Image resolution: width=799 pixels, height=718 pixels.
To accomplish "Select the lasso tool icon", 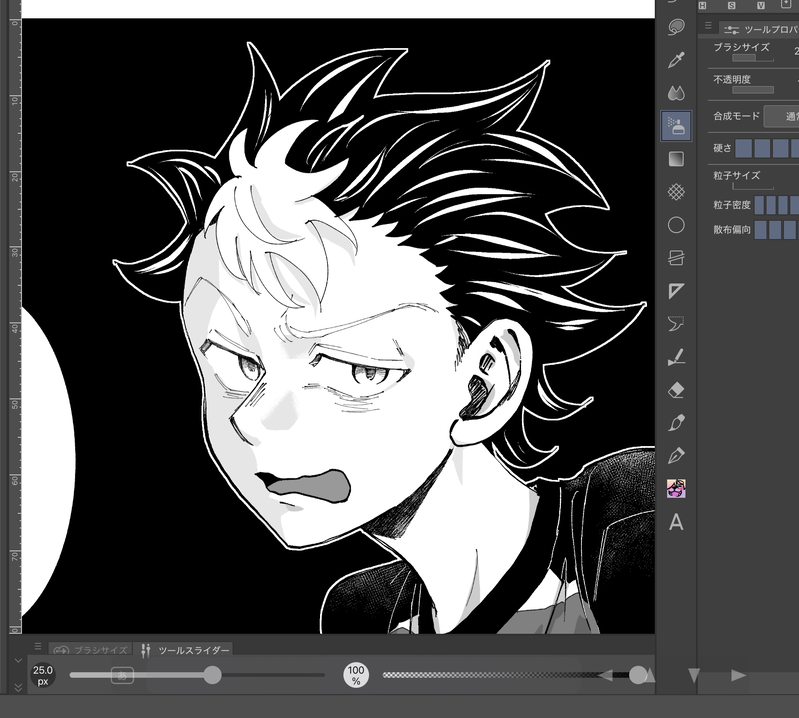I will click(x=676, y=28).
